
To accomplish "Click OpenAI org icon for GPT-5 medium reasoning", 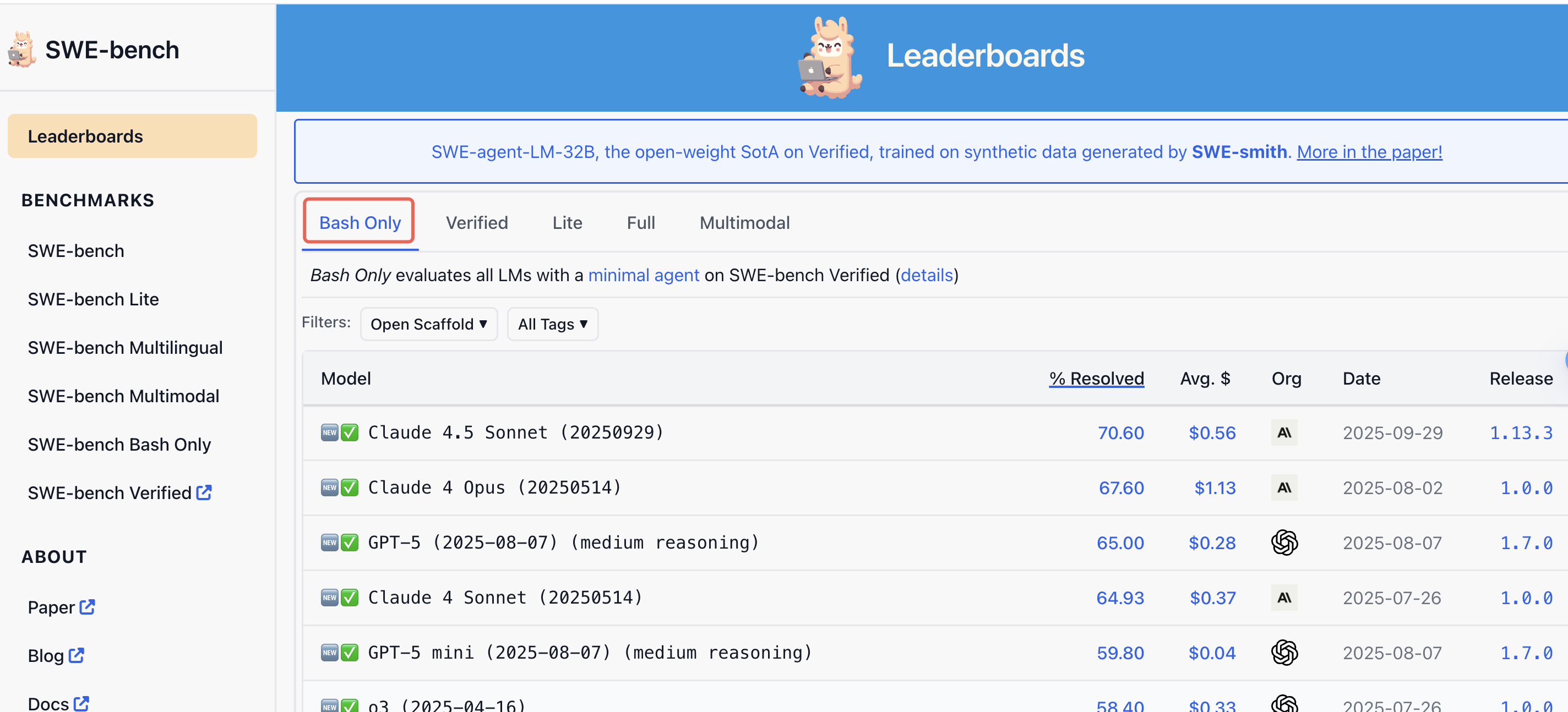I will 1284,542.
